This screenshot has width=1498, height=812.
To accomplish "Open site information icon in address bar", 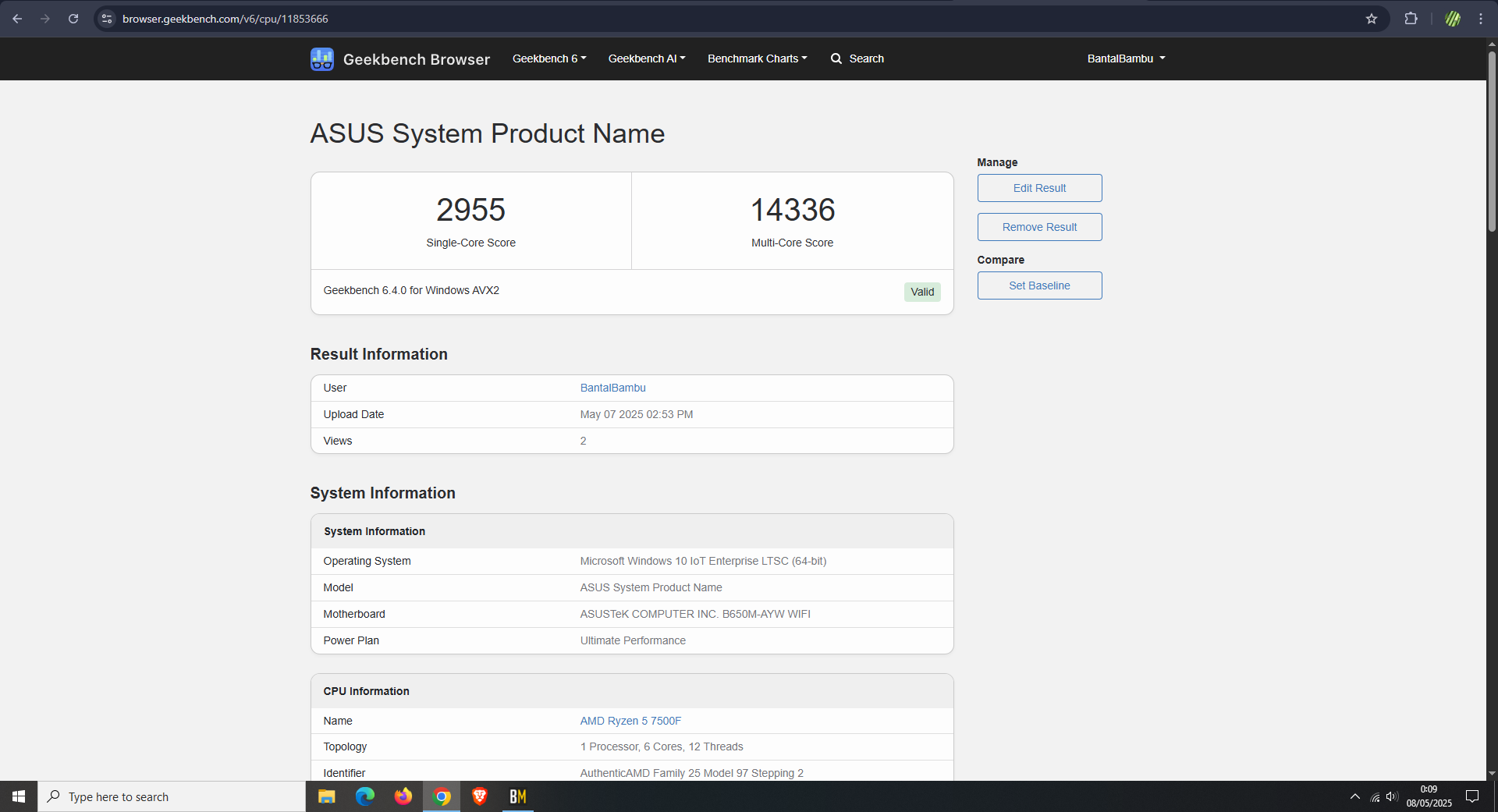I will (x=107, y=19).
